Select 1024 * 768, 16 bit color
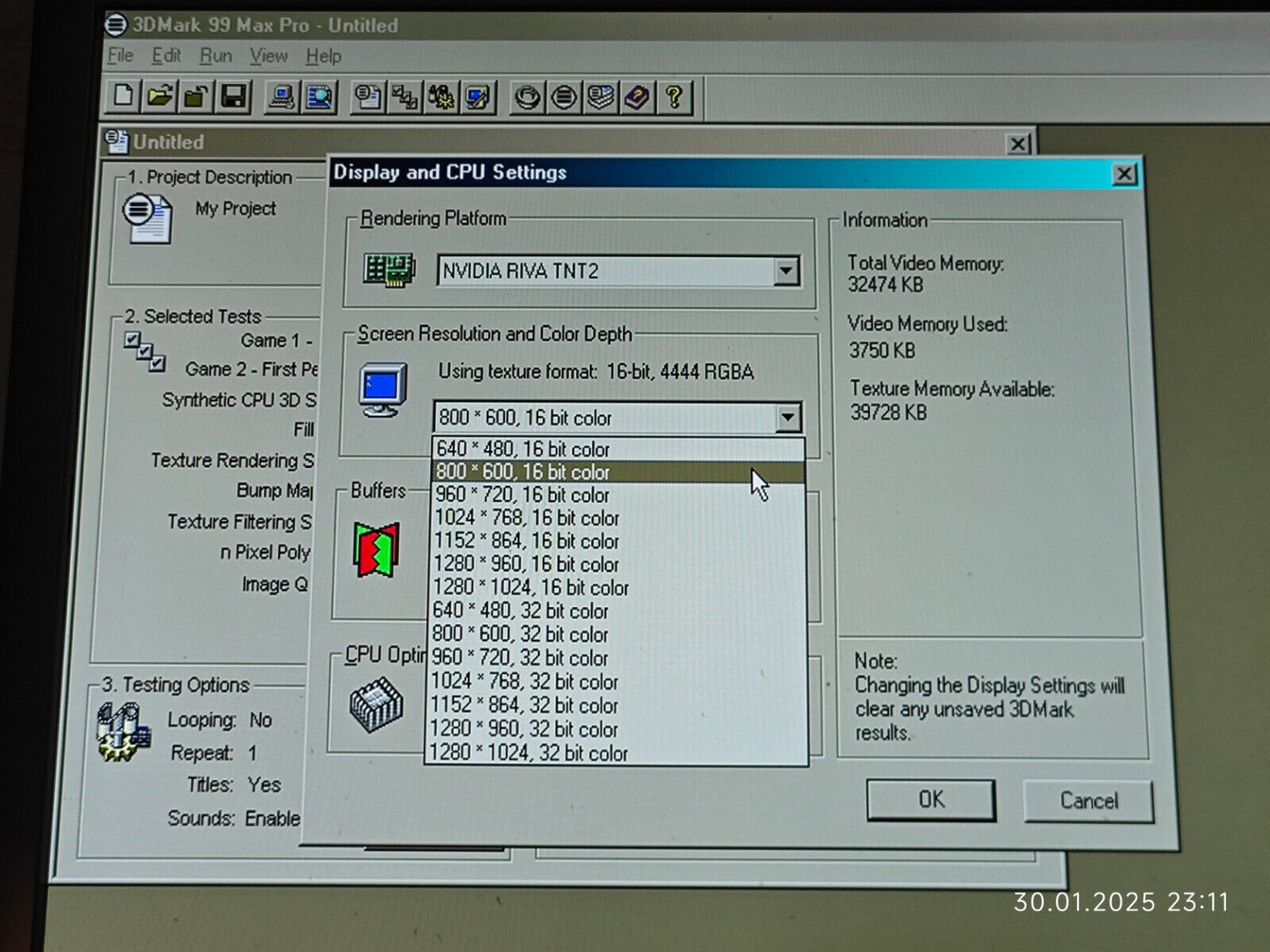The height and width of the screenshot is (952, 1270). coord(618,518)
